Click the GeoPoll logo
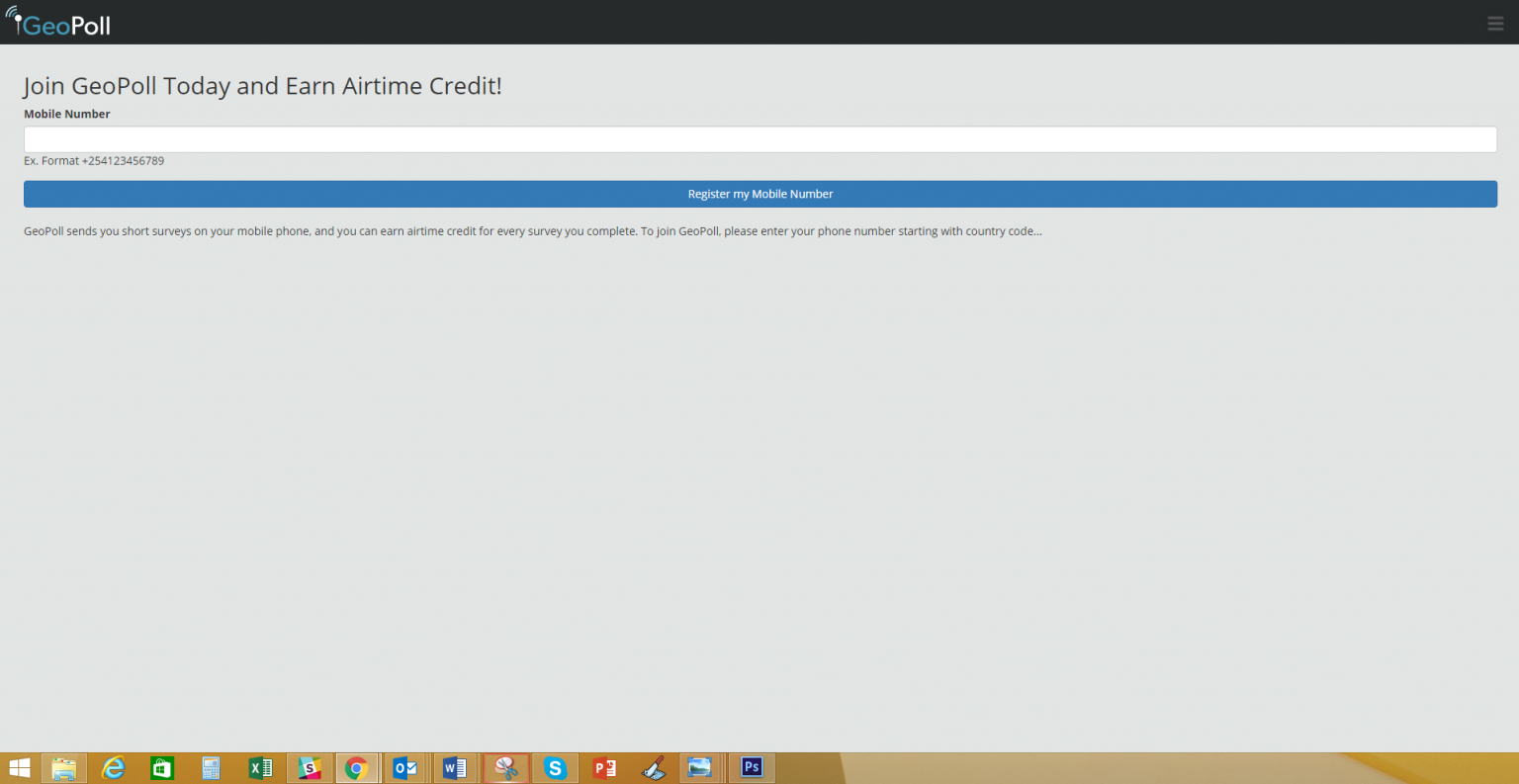 (x=58, y=22)
